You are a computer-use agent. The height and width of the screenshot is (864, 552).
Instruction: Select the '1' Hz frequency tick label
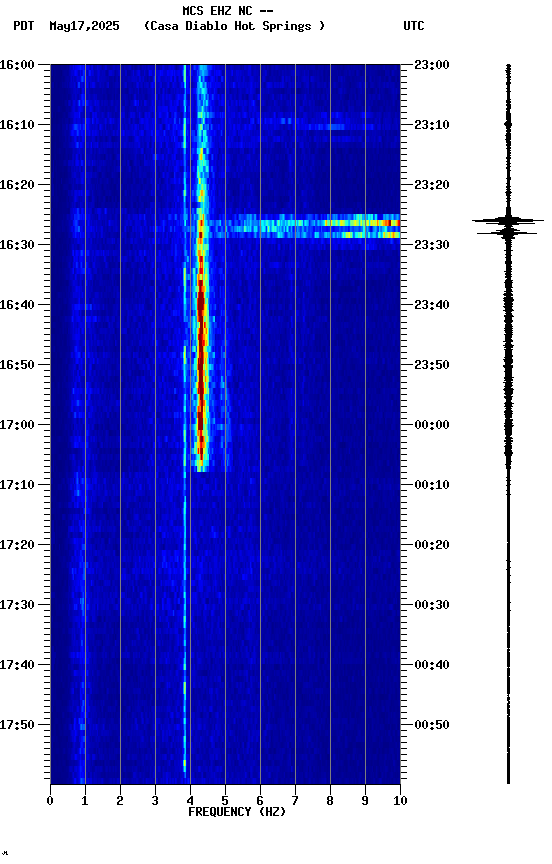[85, 801]
